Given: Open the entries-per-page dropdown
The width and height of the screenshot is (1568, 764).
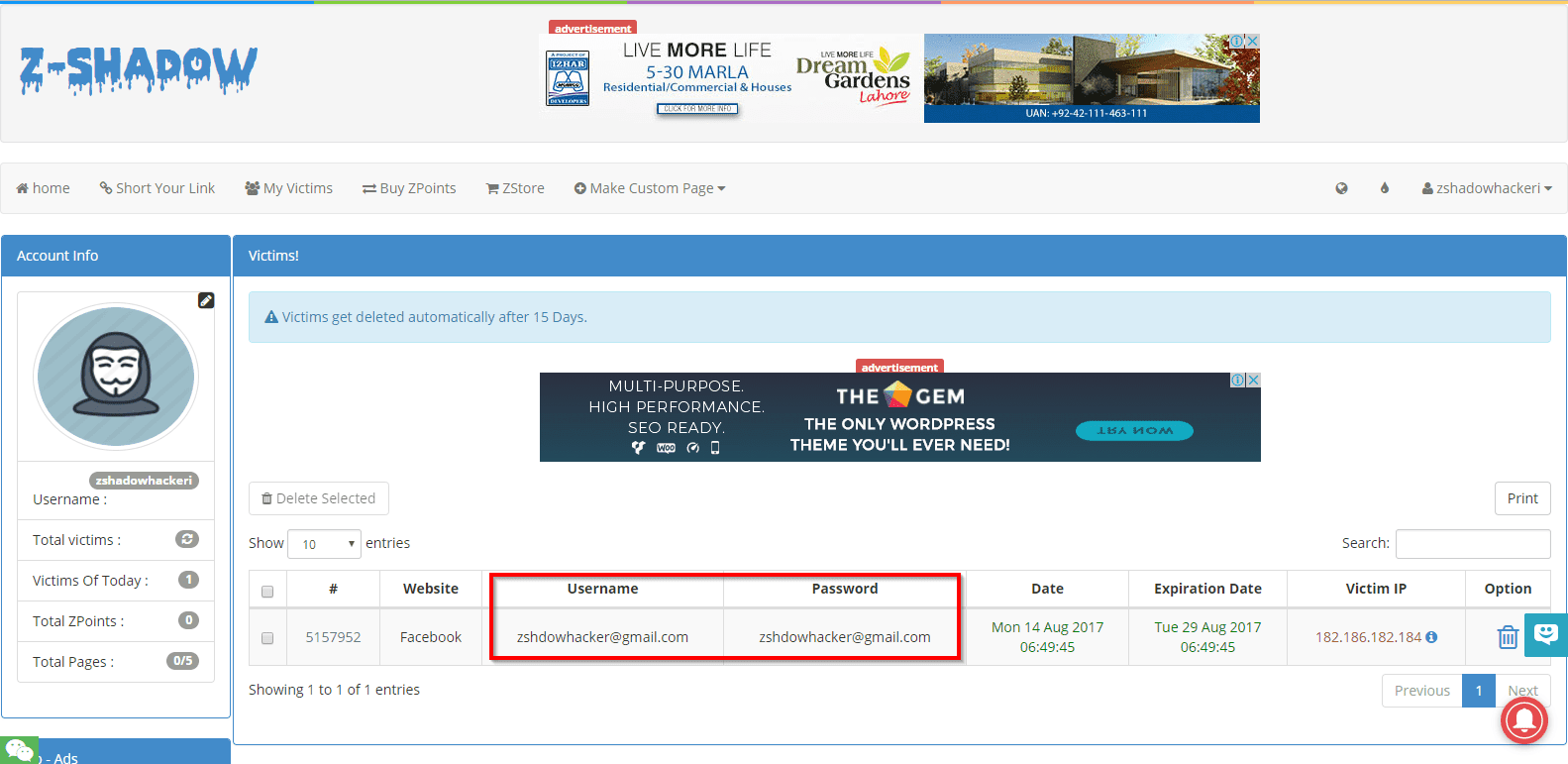Looking at the screenshot, I should [x=324, y=544].
